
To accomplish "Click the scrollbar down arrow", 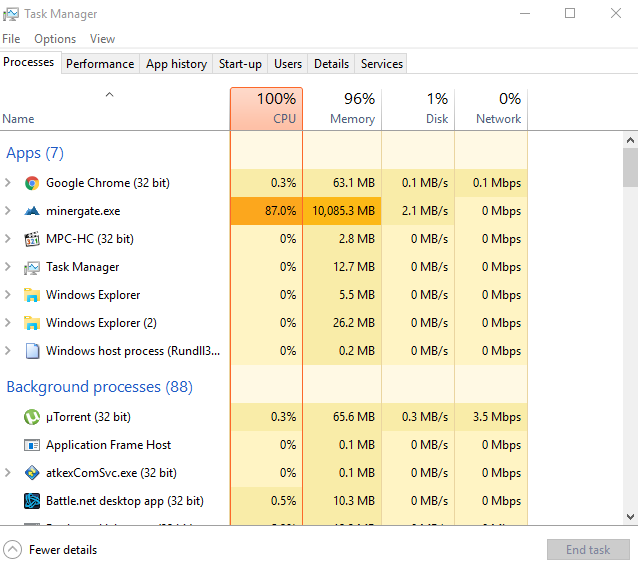I will pyautogui.click(x=630, y=517).
